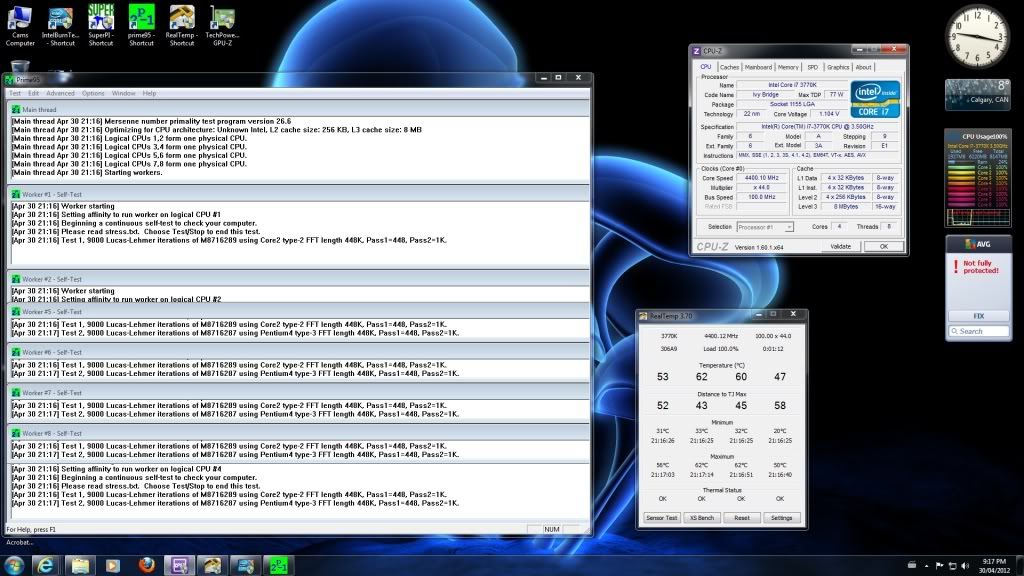Screen dimensions: 1024x576
Task: Click the Worker #2 - Self-Test title bar
Action: [x=298, y=279]
